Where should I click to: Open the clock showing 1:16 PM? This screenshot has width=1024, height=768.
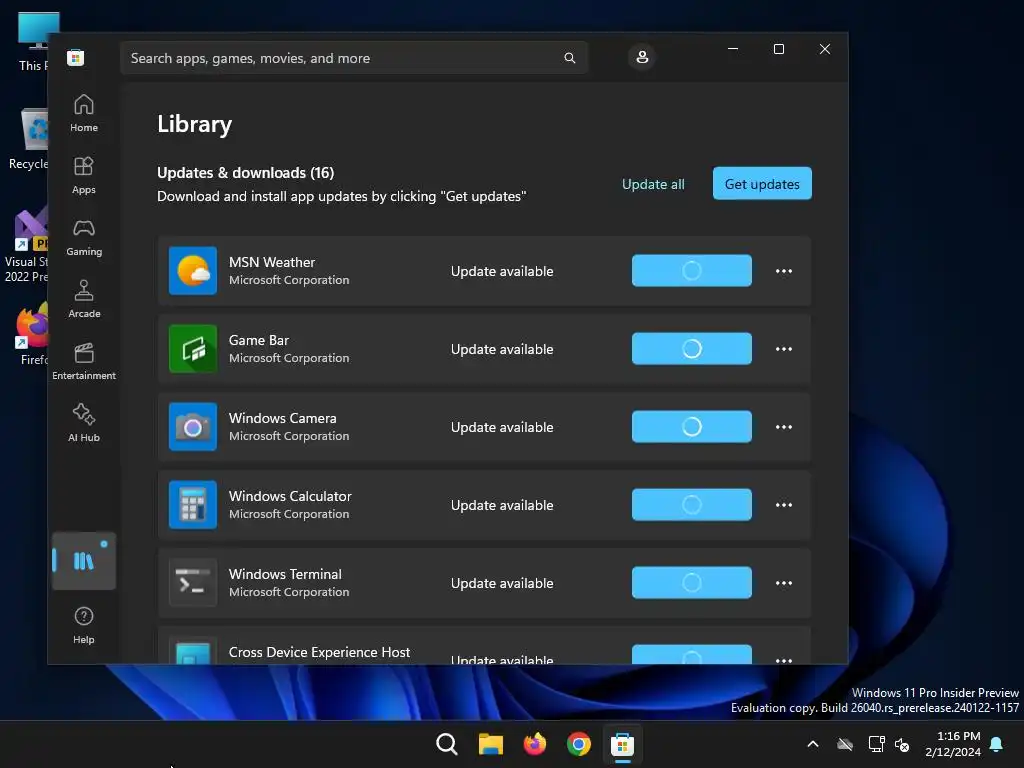coord(953,744)
